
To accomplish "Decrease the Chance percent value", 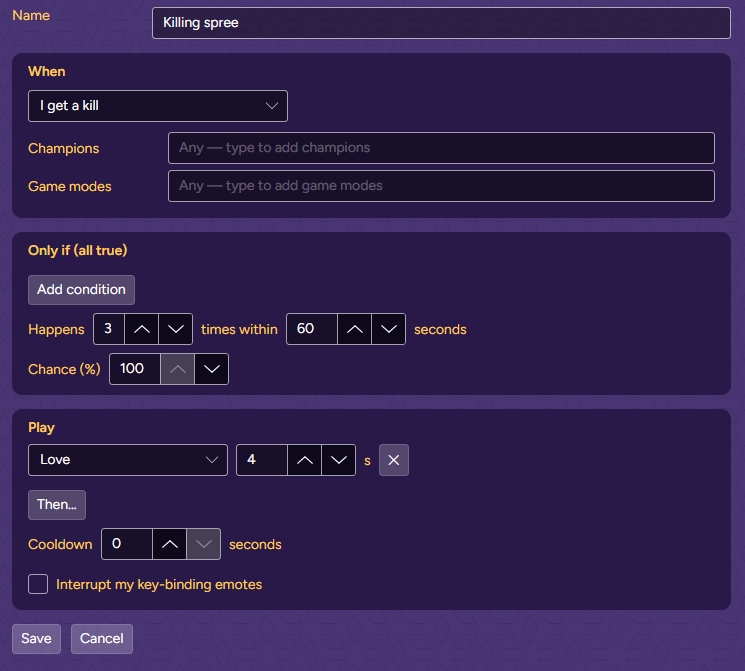I will tap(211, 369).
